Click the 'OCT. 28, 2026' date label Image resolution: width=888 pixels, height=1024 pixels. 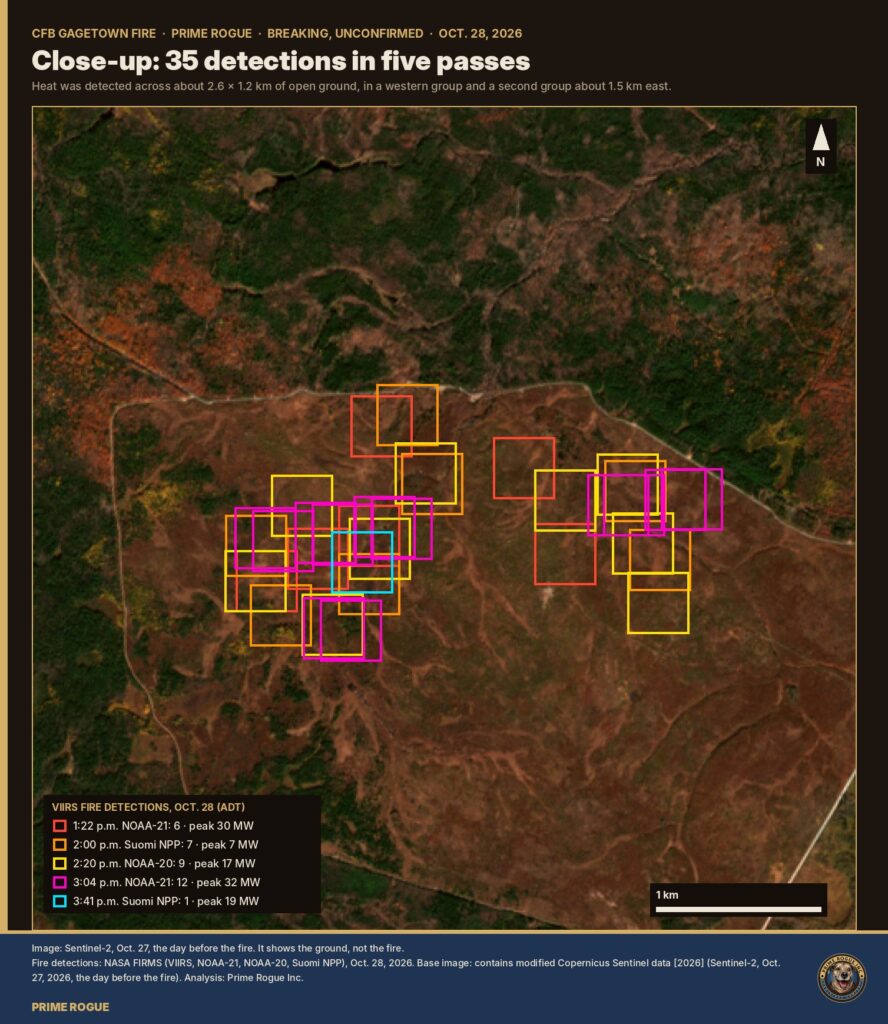[480, 33]
